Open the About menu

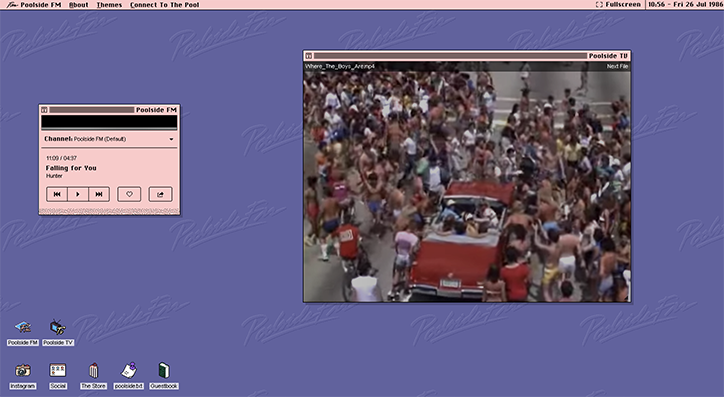[78, 5]
